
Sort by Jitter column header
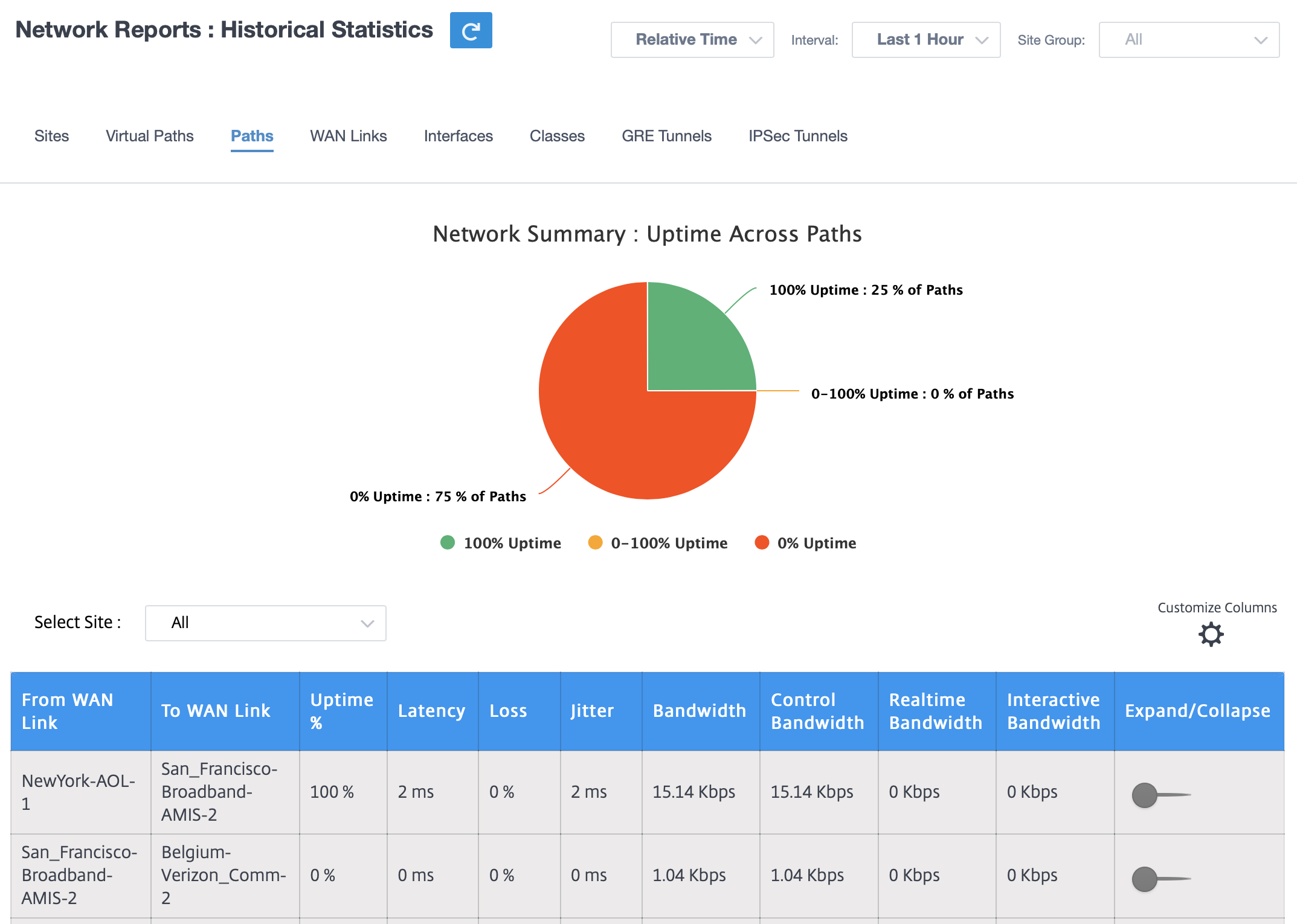601,711
